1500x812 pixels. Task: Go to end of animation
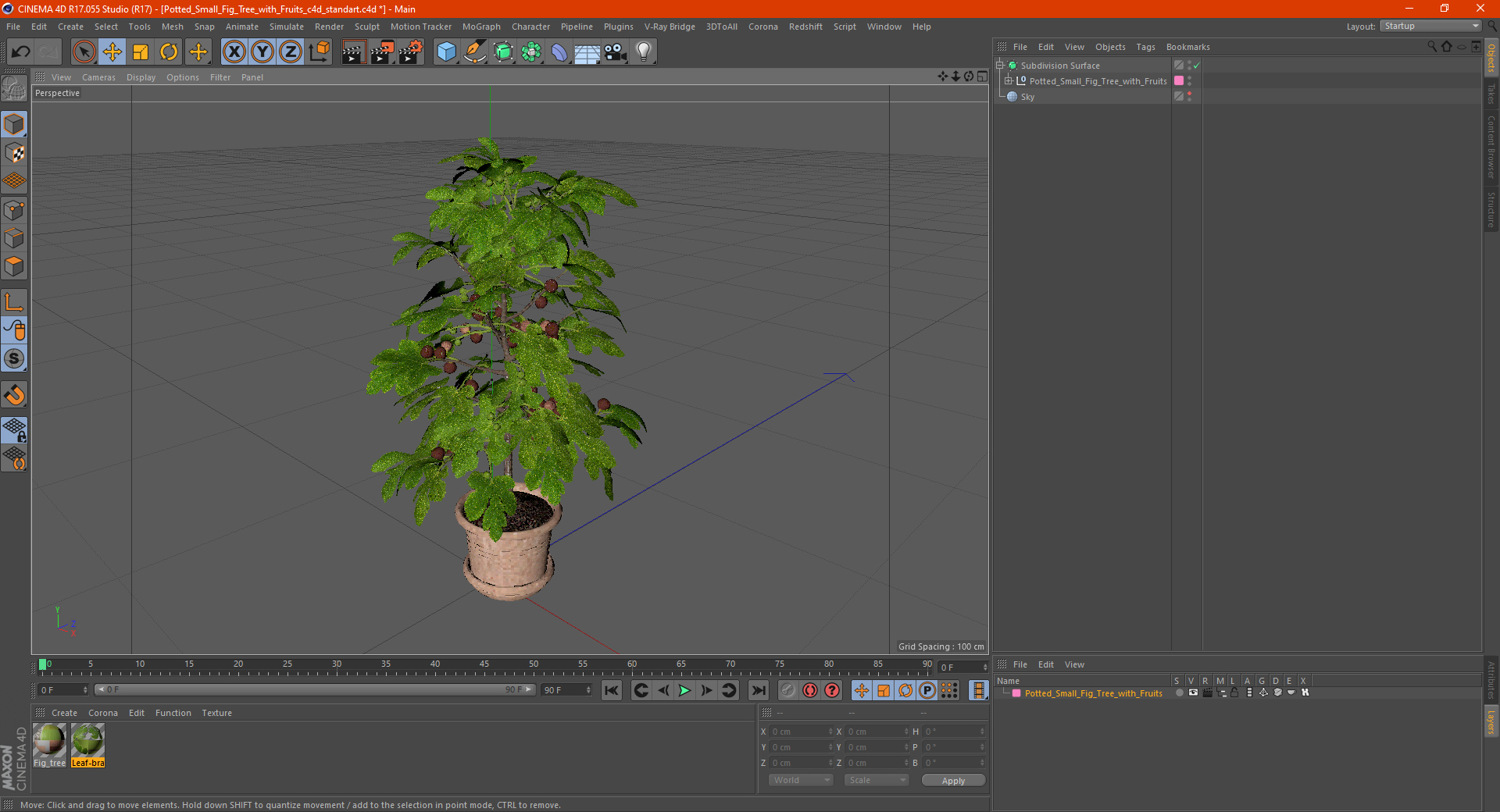pos(758,690)
